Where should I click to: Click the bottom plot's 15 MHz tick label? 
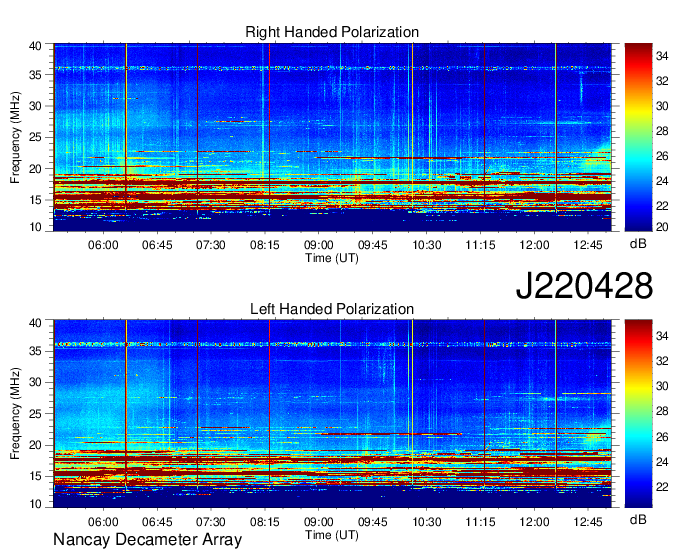point(35,476)
